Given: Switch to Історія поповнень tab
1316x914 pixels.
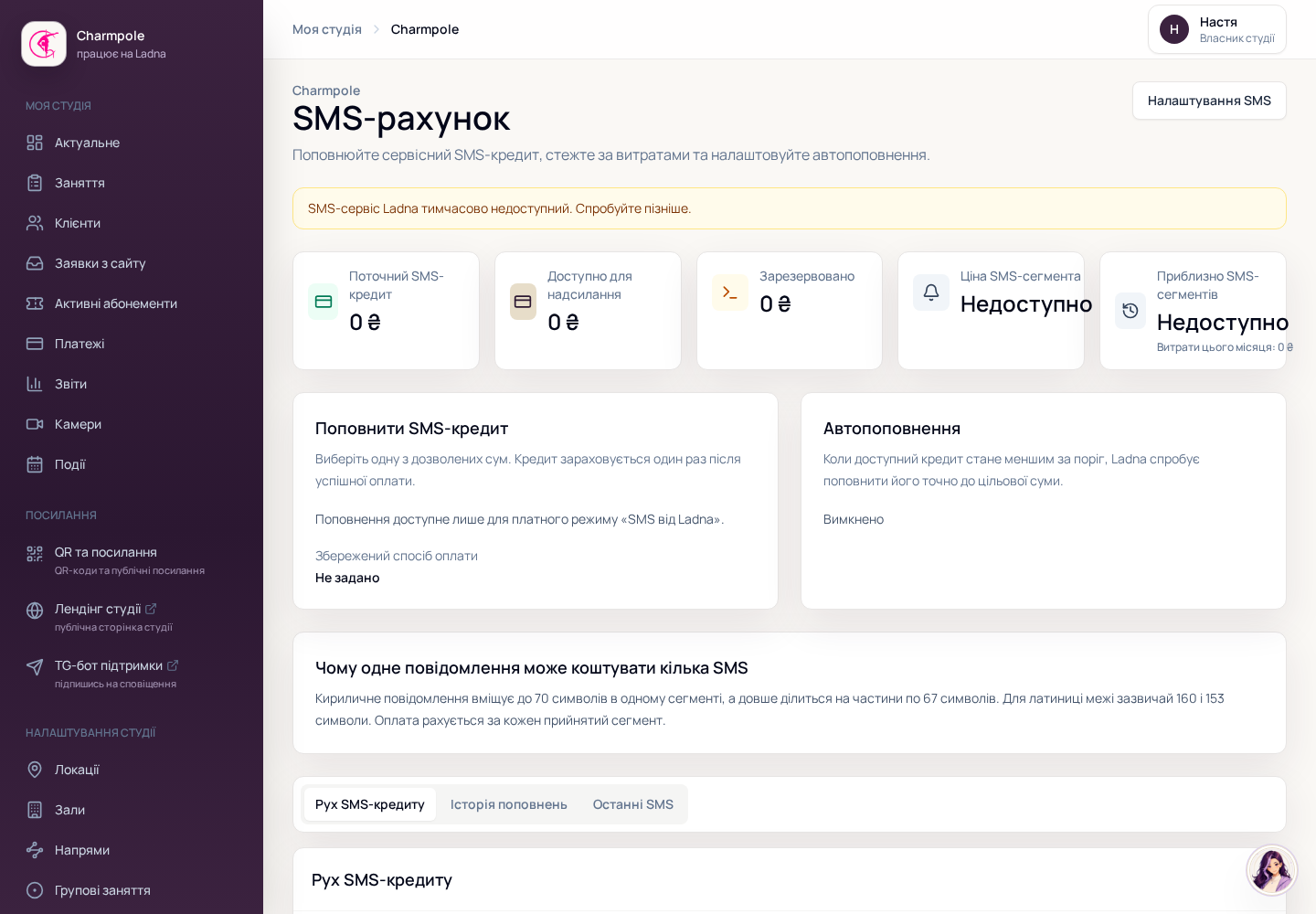Looking at the screenshot, I should (509, 804).
